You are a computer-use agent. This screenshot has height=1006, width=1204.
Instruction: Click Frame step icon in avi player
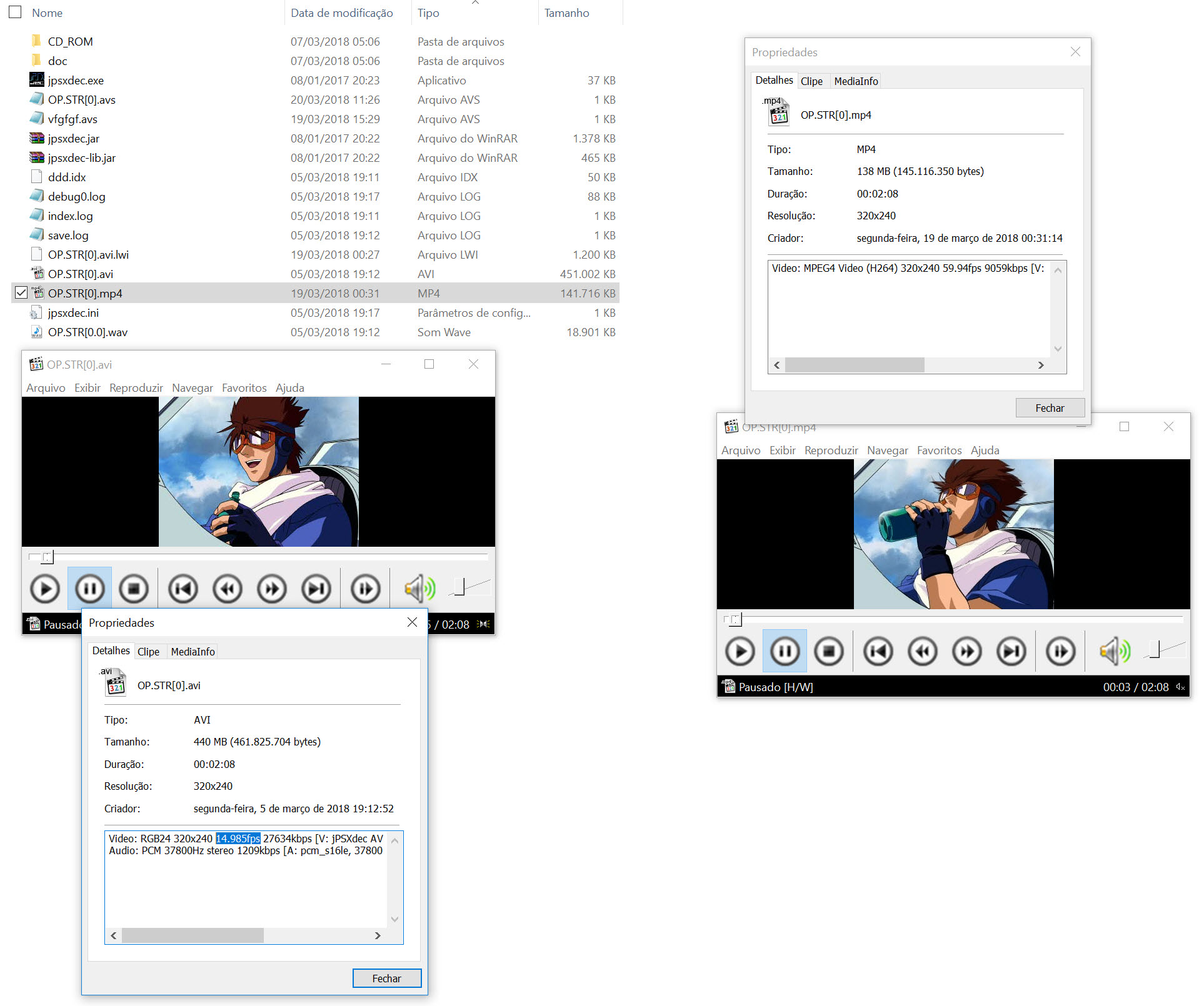(366, 589)
